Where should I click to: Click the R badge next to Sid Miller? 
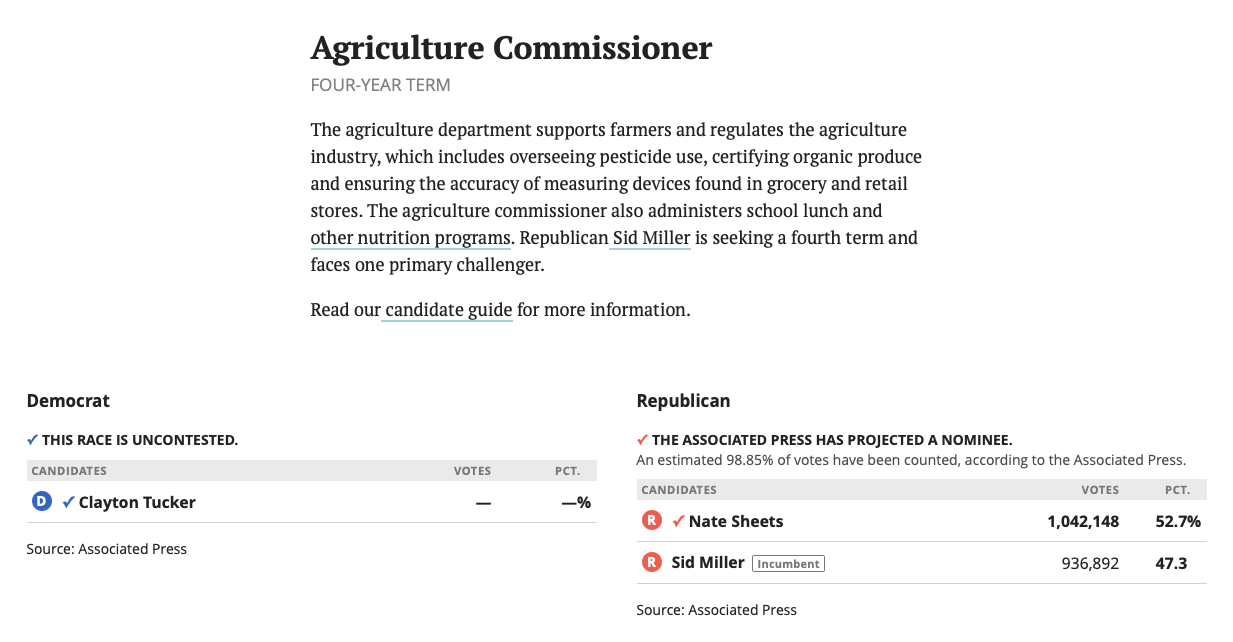[651, 563]
